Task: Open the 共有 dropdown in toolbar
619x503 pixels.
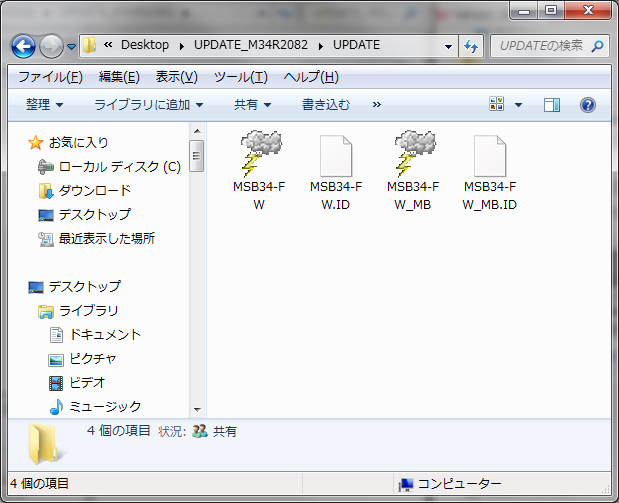Action: [x=252, y=104]
